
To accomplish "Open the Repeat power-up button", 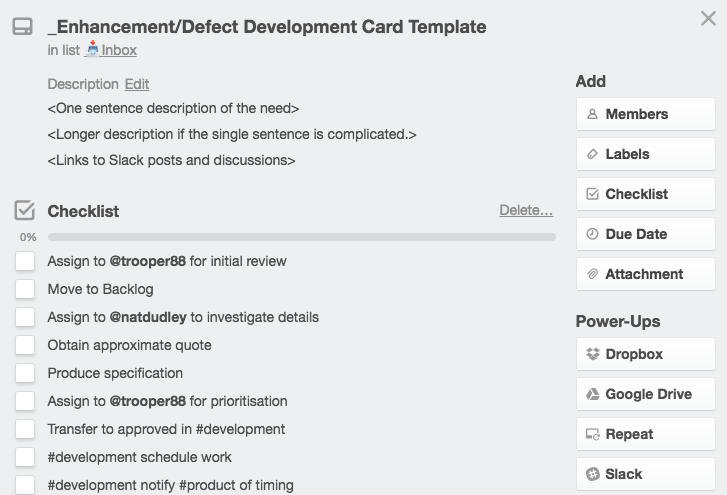I will [x=646, y=434].
